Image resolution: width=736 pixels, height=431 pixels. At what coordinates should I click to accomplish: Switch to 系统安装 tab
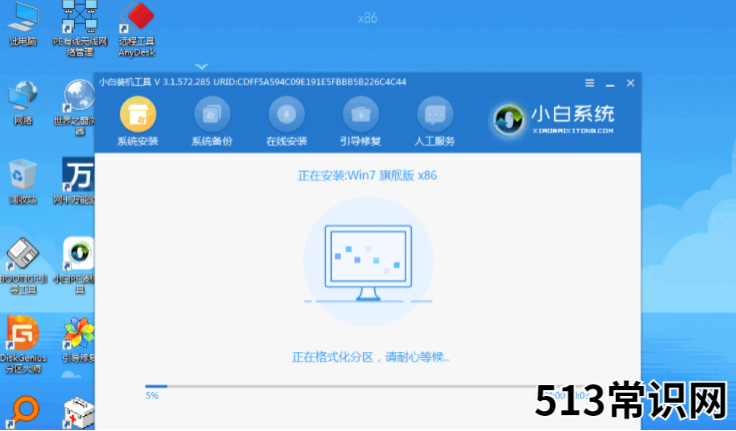coord(138,122)
